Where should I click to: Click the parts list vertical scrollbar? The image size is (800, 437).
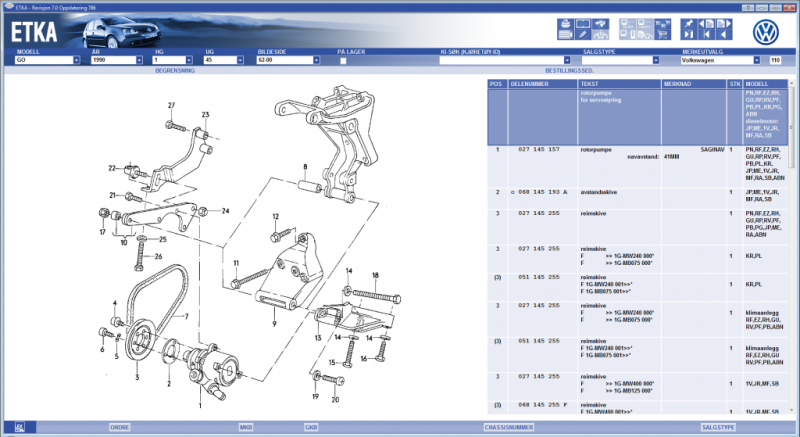793,250
